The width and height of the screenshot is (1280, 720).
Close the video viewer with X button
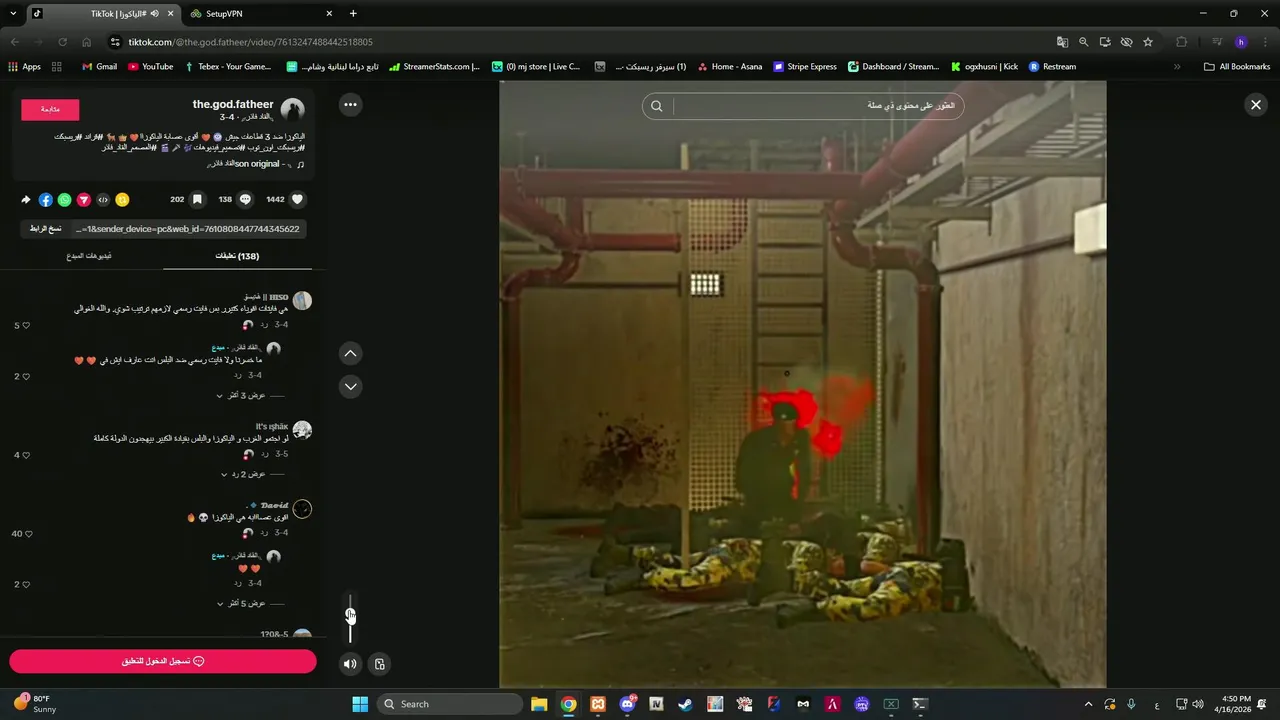[1256, 104]
